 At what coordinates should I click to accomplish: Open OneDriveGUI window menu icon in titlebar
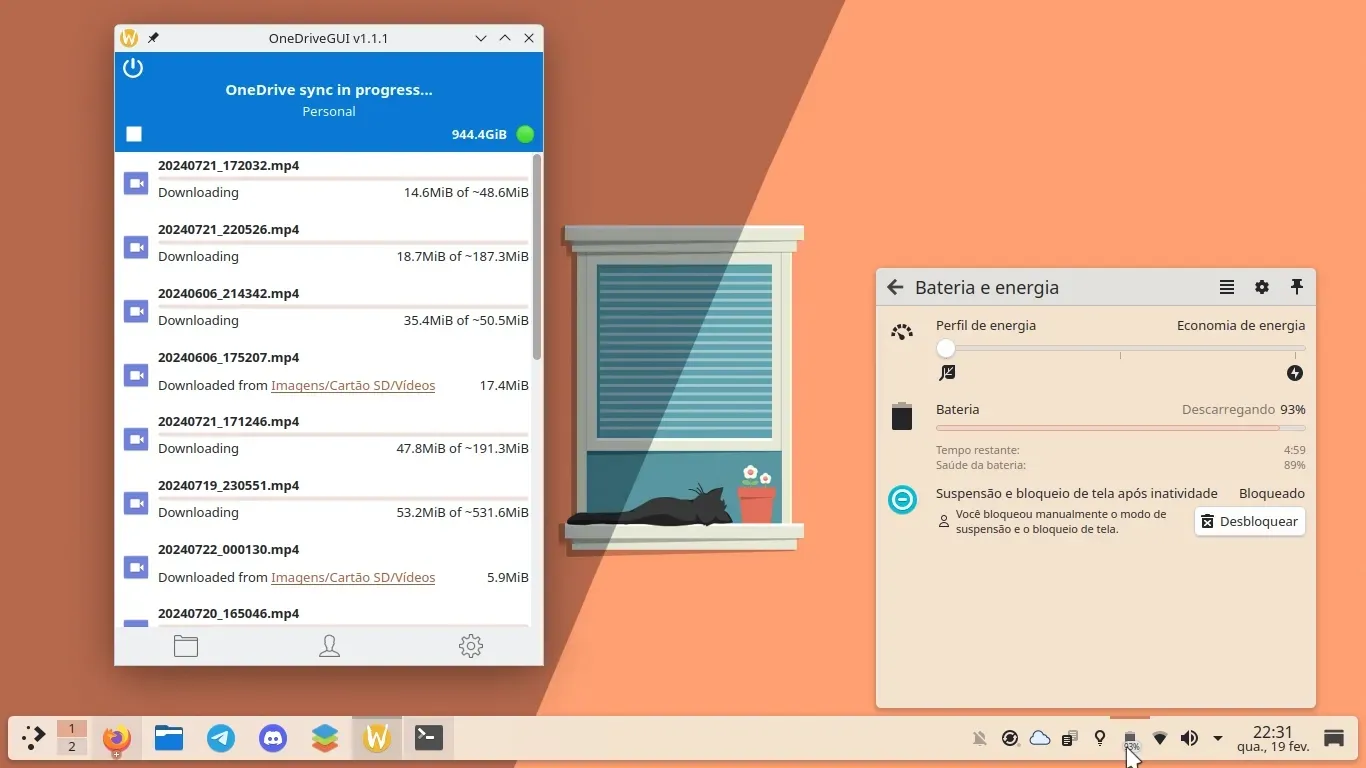click(129, 38)
